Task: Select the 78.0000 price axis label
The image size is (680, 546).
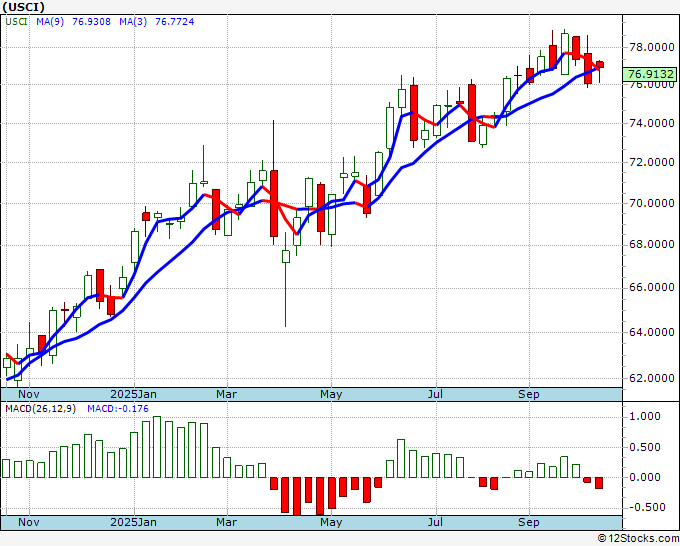Action: click(652, 47)
